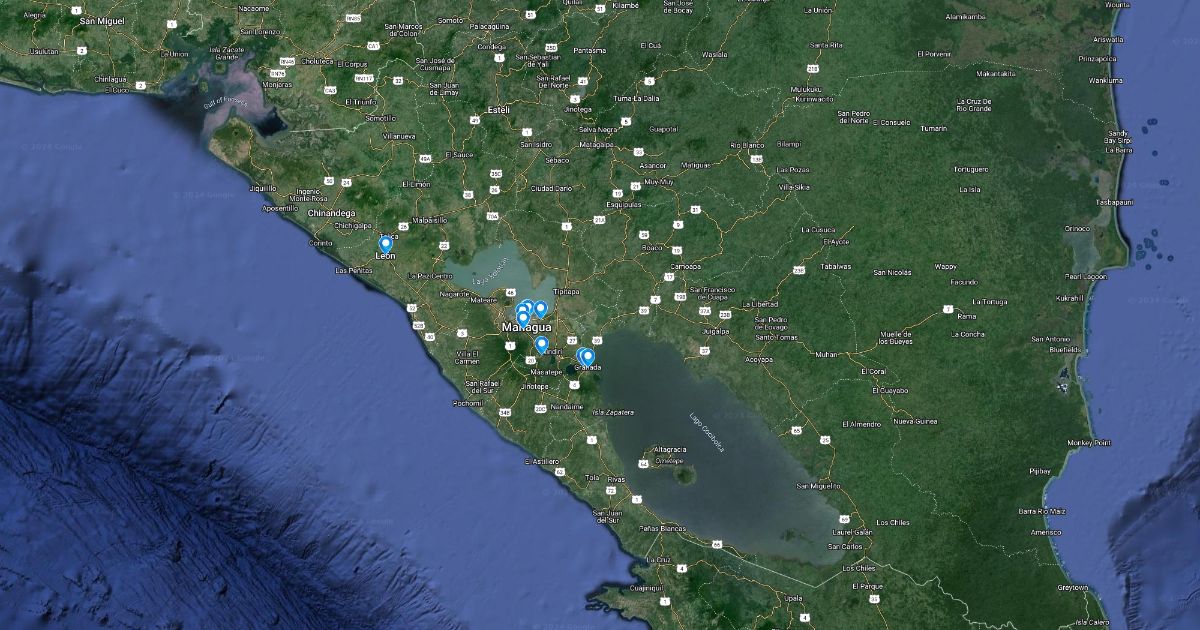Click the Isla Zapatera label
The image size is (1200, 630).
click(613, 412)
